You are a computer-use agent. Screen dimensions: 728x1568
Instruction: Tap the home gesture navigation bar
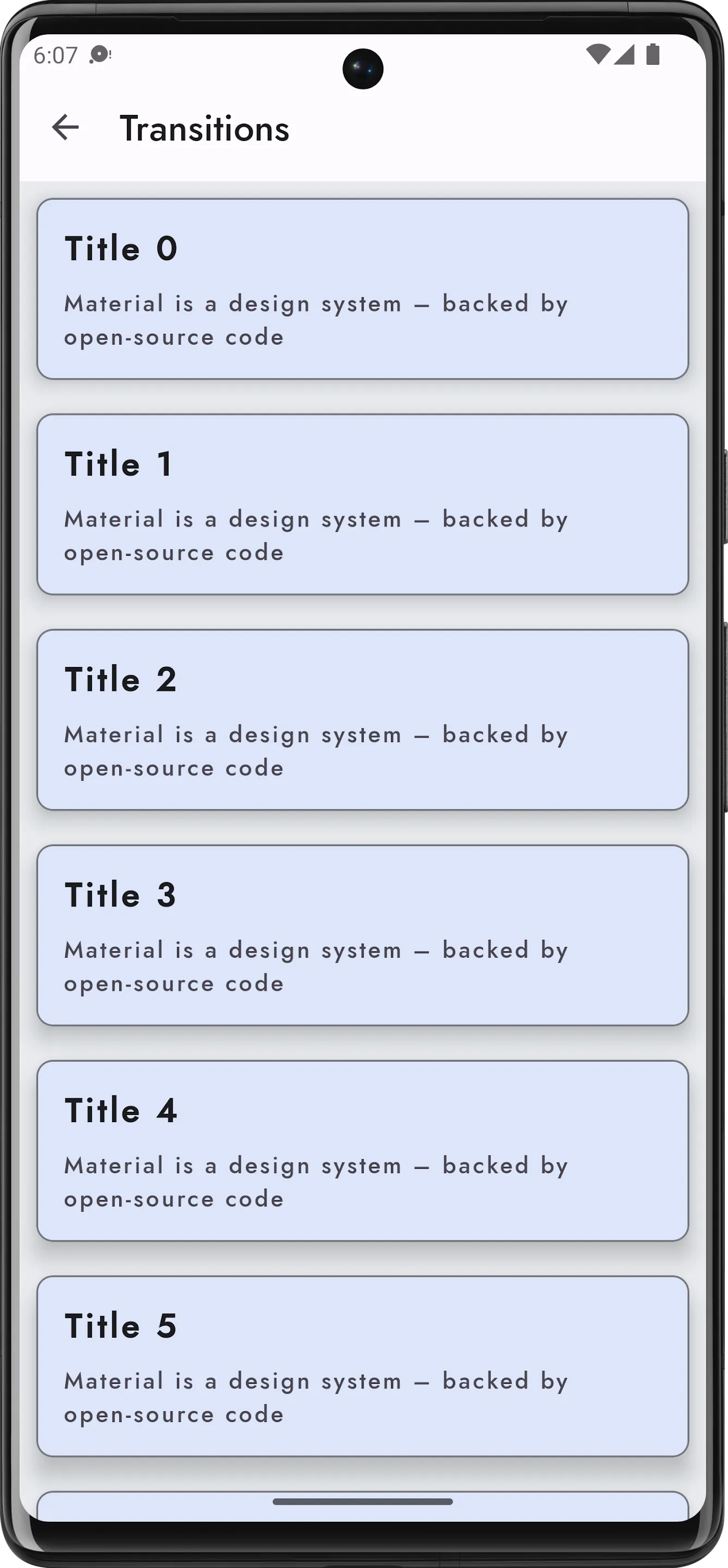[363, 1502]
